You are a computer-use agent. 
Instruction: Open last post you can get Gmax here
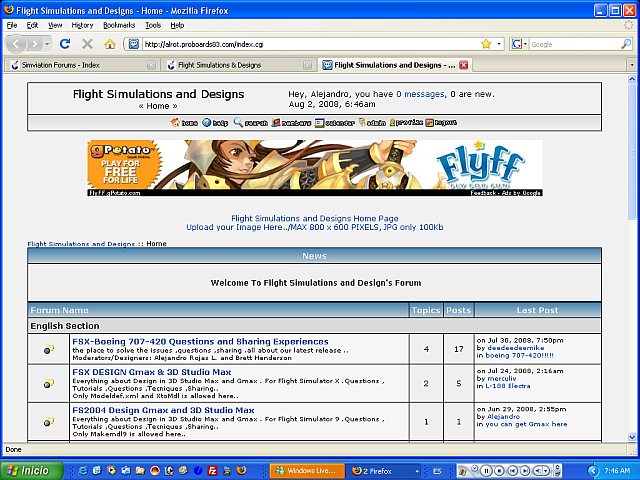527,424
